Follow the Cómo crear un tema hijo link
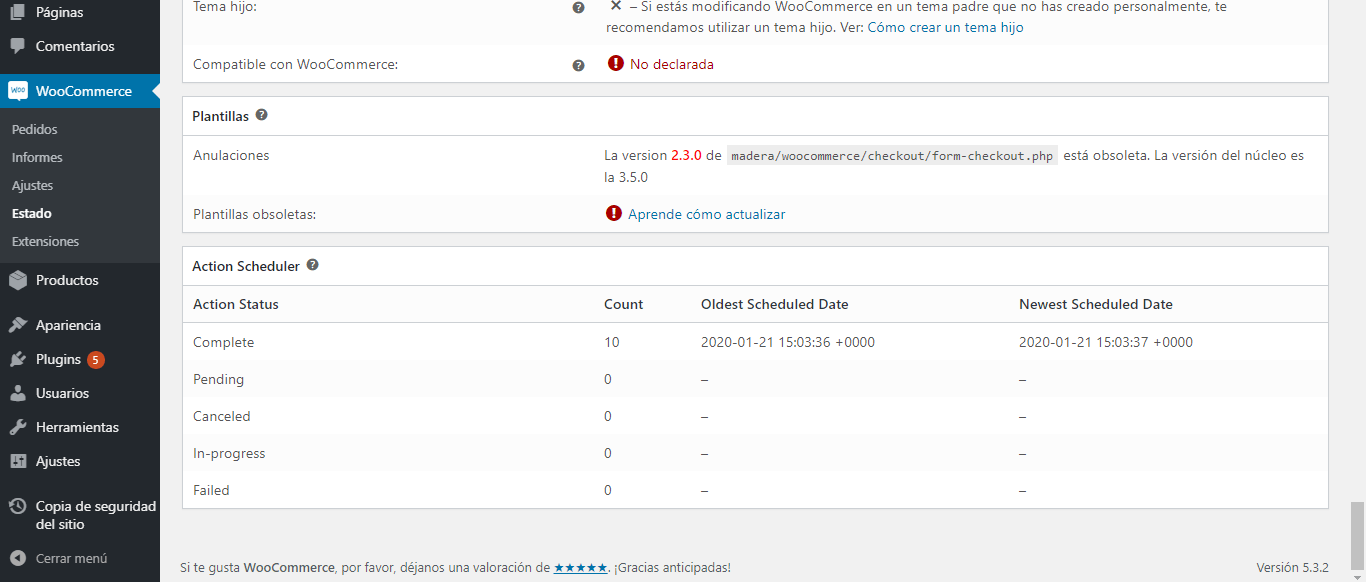Screen dimensions: 1366x582 (x=945, y=27)
